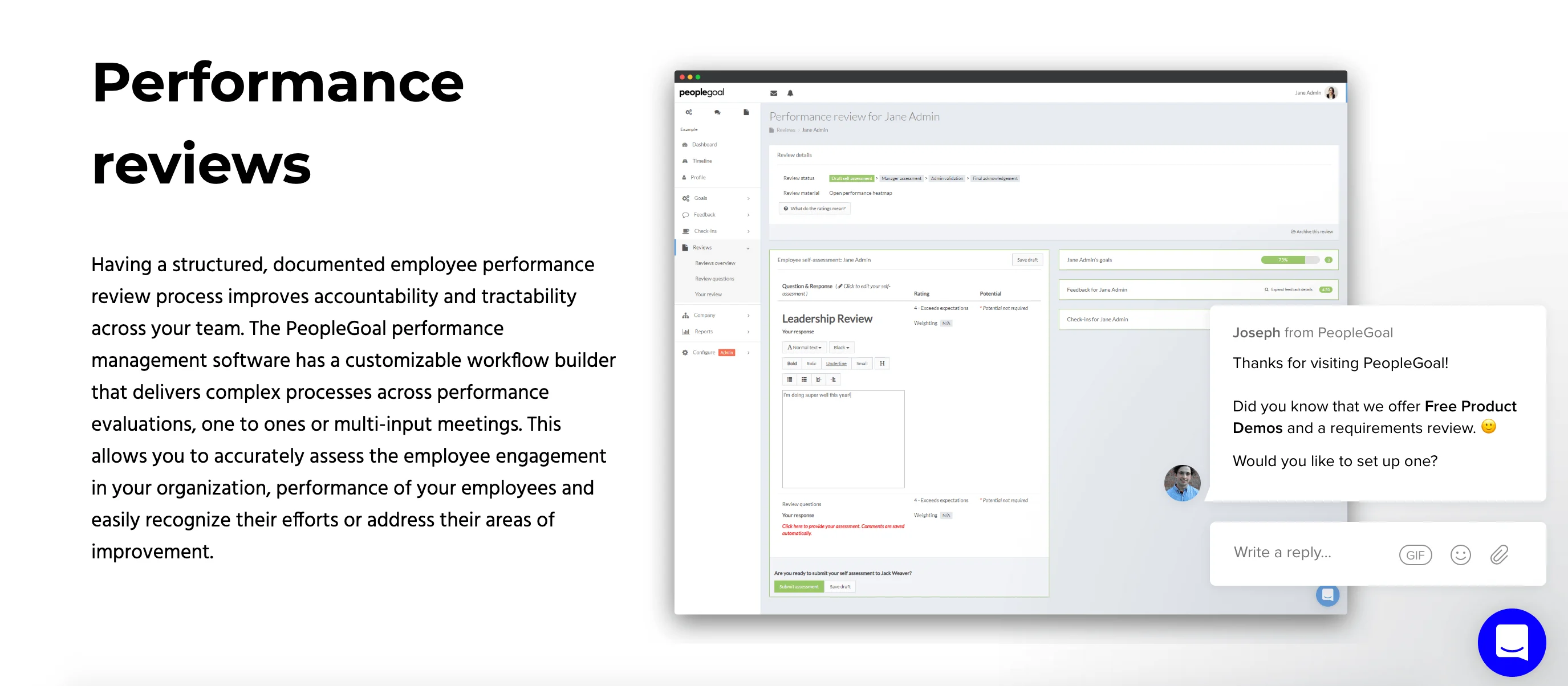Image resolution: width=1568 pixels, height=686 pixels.
Task: Toggle Bold formatting in the editor
Action: [x=792, y=364]
